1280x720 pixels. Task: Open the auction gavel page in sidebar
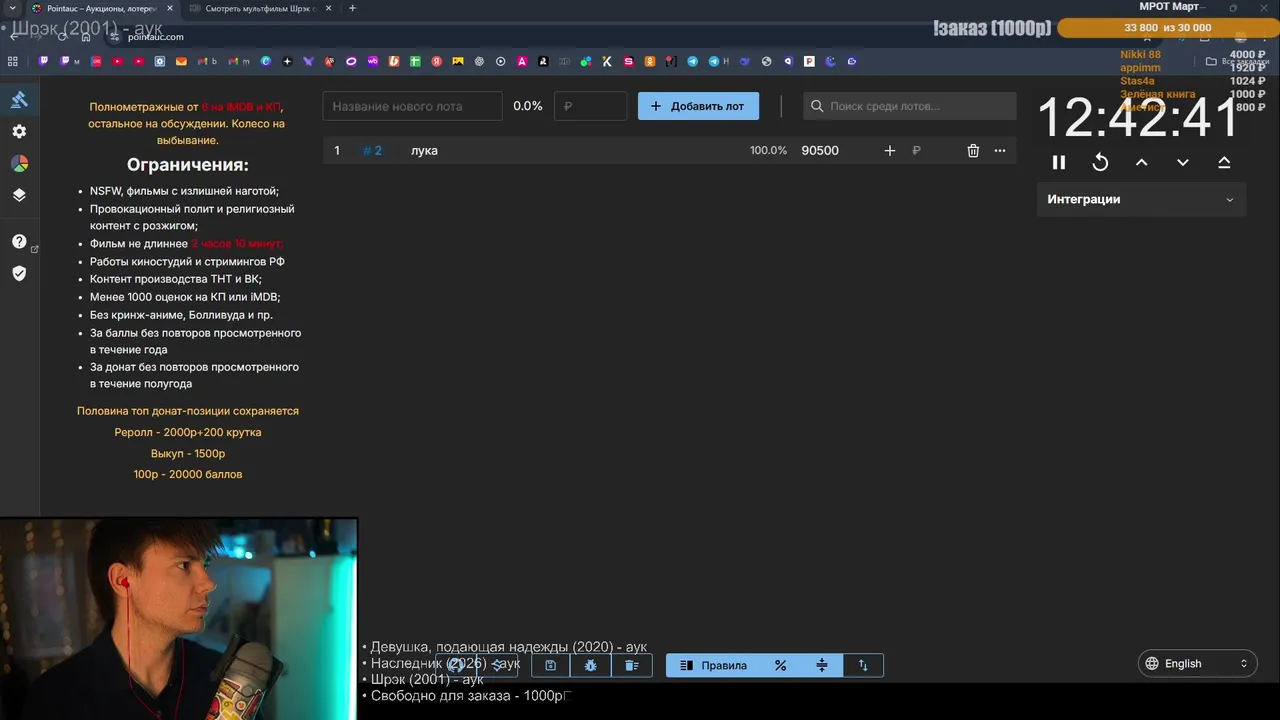coord(19,99)
